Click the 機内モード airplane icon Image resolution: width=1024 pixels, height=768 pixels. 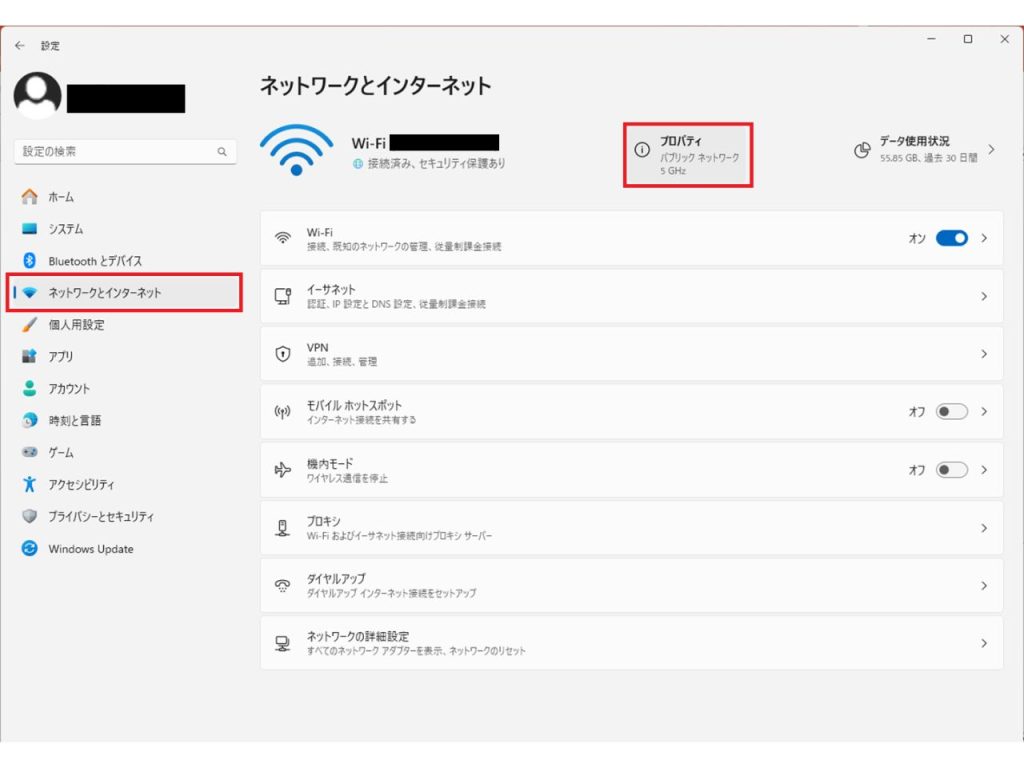(x=282, y=469)
